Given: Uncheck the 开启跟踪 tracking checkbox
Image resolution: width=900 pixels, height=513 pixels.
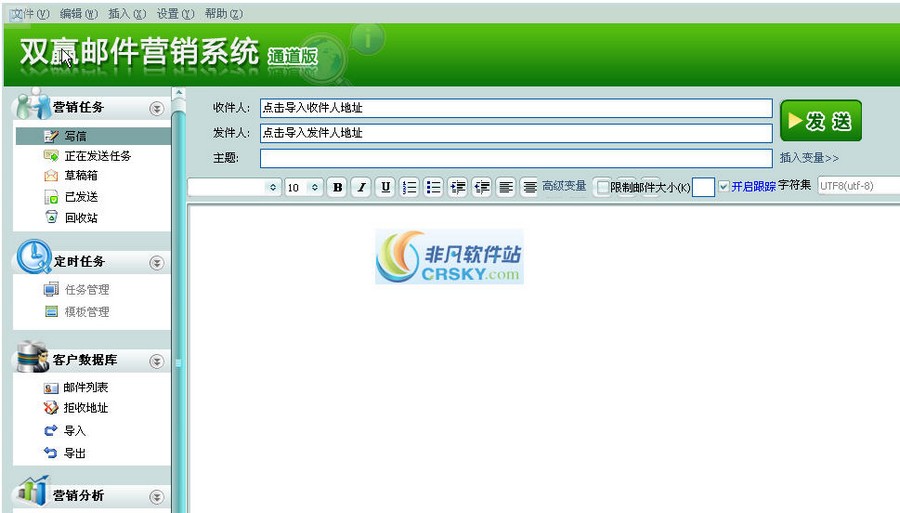Looking at the screenshot, I should tap(724, 186).
